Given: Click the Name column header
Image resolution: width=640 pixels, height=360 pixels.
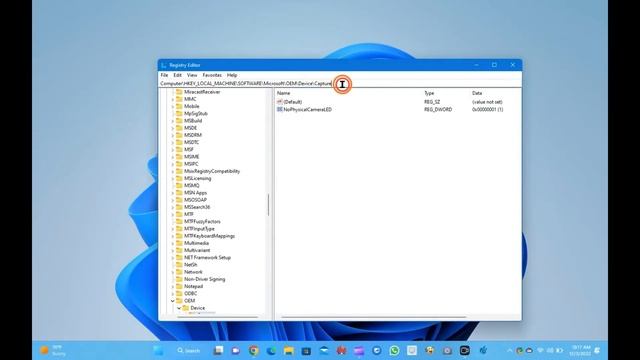Looking at the screenshot, I should click(x=283, y=93).
